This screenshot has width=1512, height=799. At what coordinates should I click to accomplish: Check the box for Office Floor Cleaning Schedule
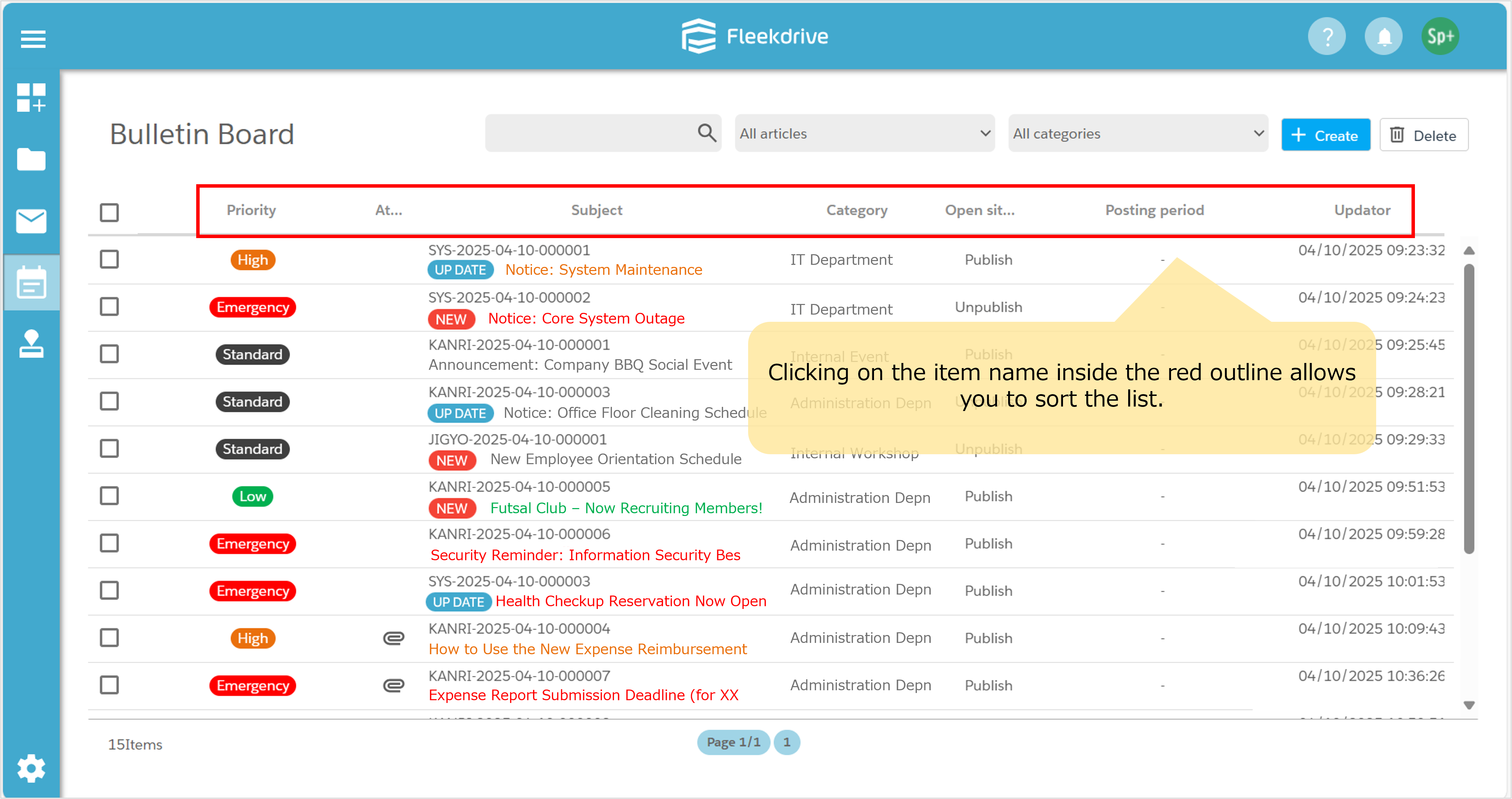pyautogui.click(x=109, y=401)
